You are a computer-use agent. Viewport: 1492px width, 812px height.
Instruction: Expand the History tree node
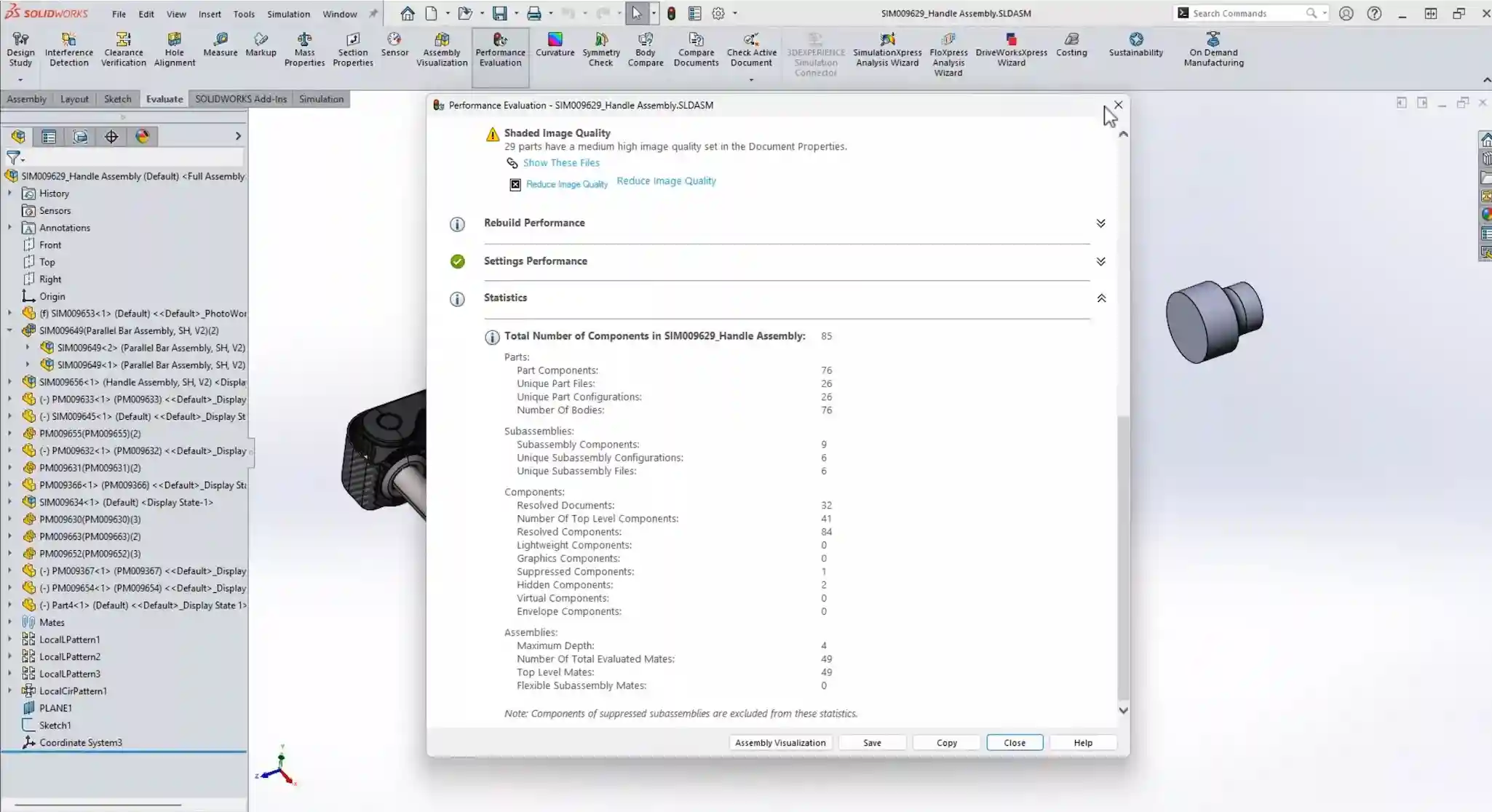pos(9,194)
